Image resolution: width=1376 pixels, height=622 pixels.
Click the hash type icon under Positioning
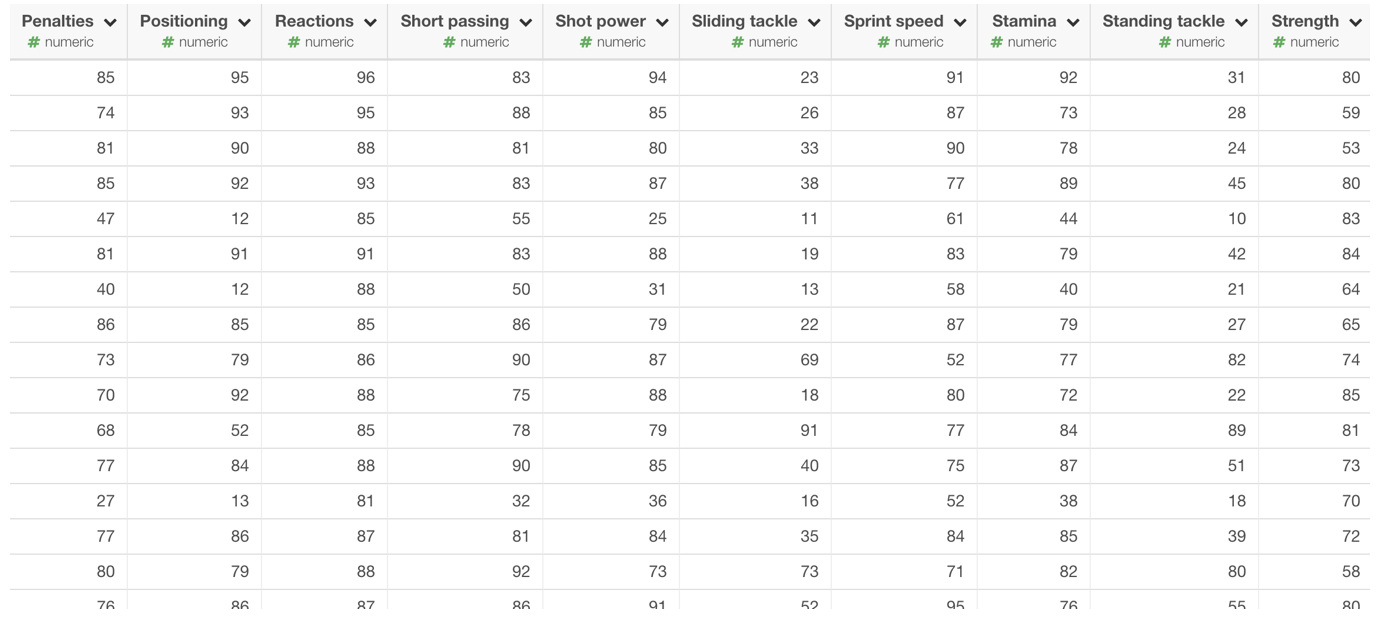pyautogui.click(x=168, y=42)
